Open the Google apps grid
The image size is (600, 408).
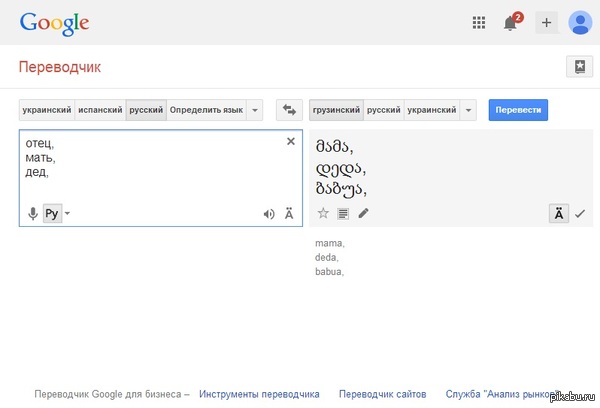point(479,22)
